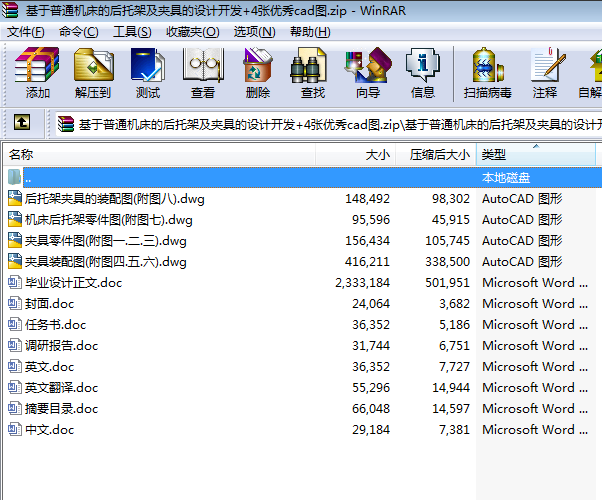This screenshot has width=602, height=500.
Task: Click Word icon of 封面.doc
Action: coord(15,303)
